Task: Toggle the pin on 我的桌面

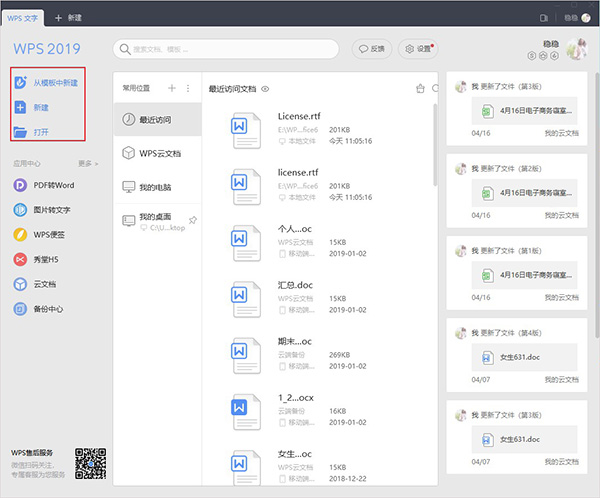Action: pos(192,219)
